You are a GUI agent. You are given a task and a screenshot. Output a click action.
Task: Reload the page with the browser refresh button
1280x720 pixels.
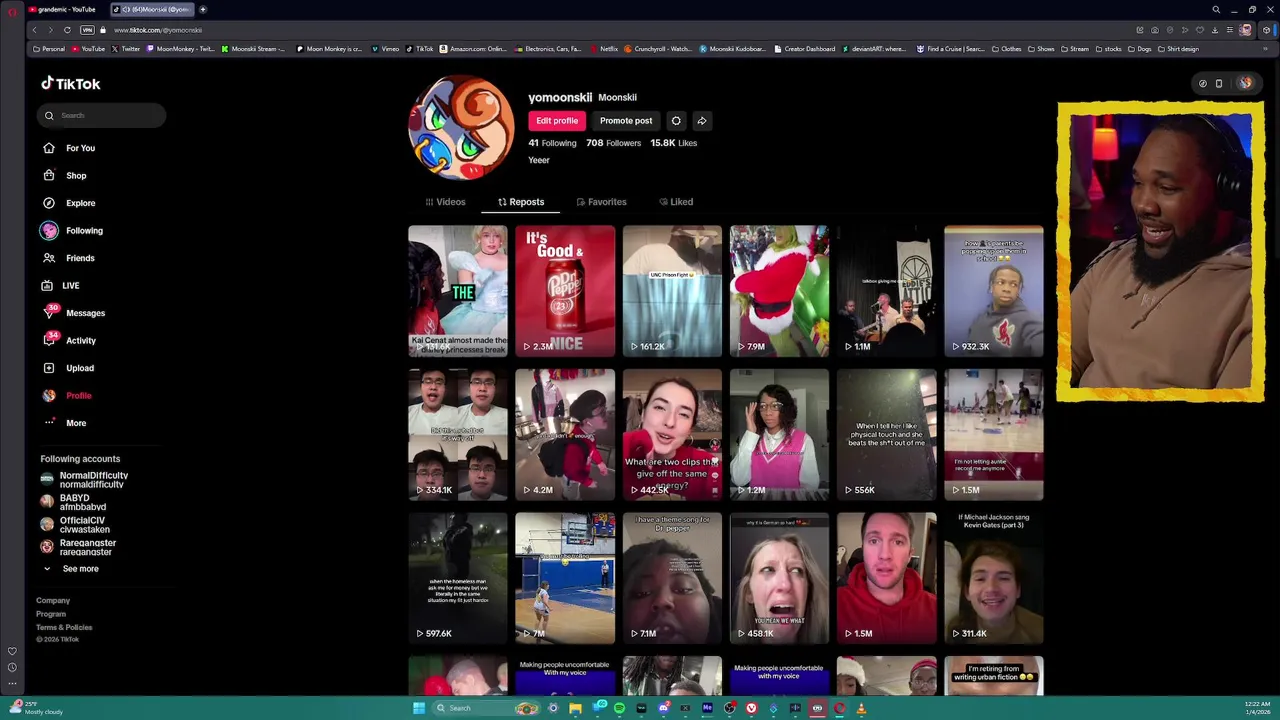click(x=67, y=30)
